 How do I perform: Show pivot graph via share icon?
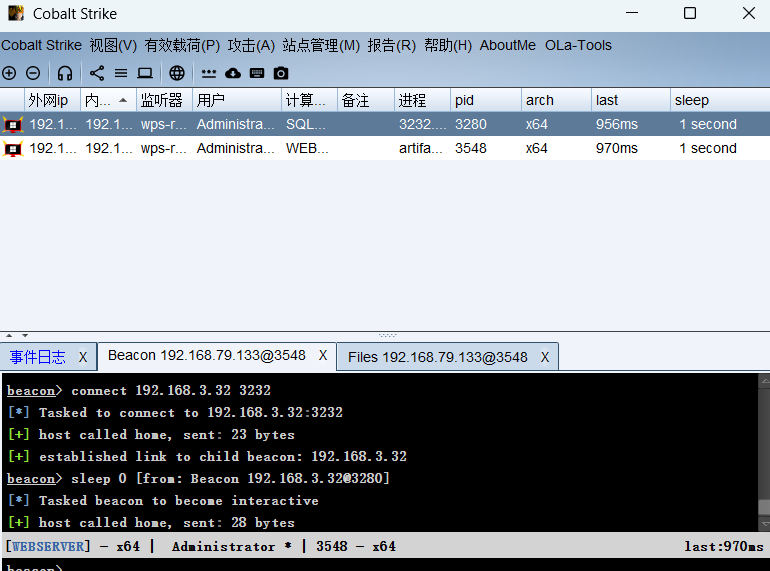97,73
